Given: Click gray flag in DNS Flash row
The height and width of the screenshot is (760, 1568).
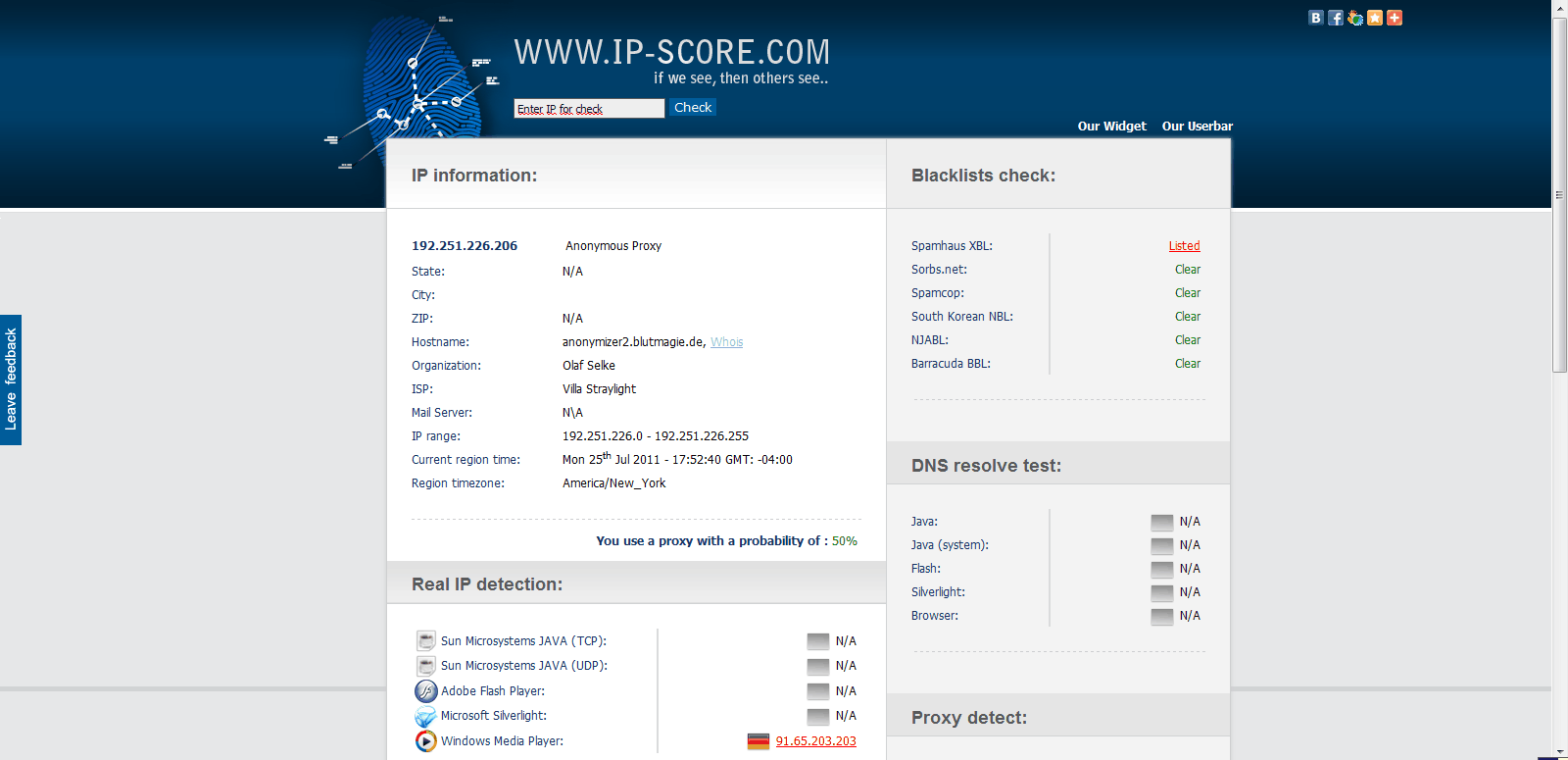Looking at the screenshot, I should pyautogui.click(x=1162, y=569).
